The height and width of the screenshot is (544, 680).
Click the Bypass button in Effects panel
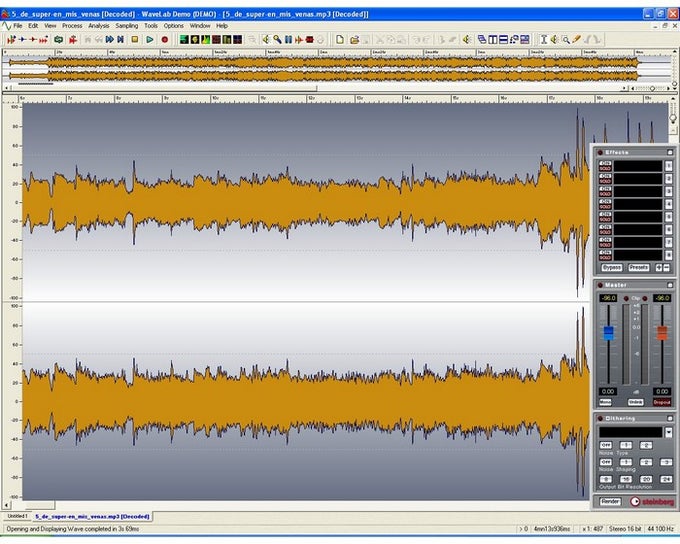[x=612, y=267]
